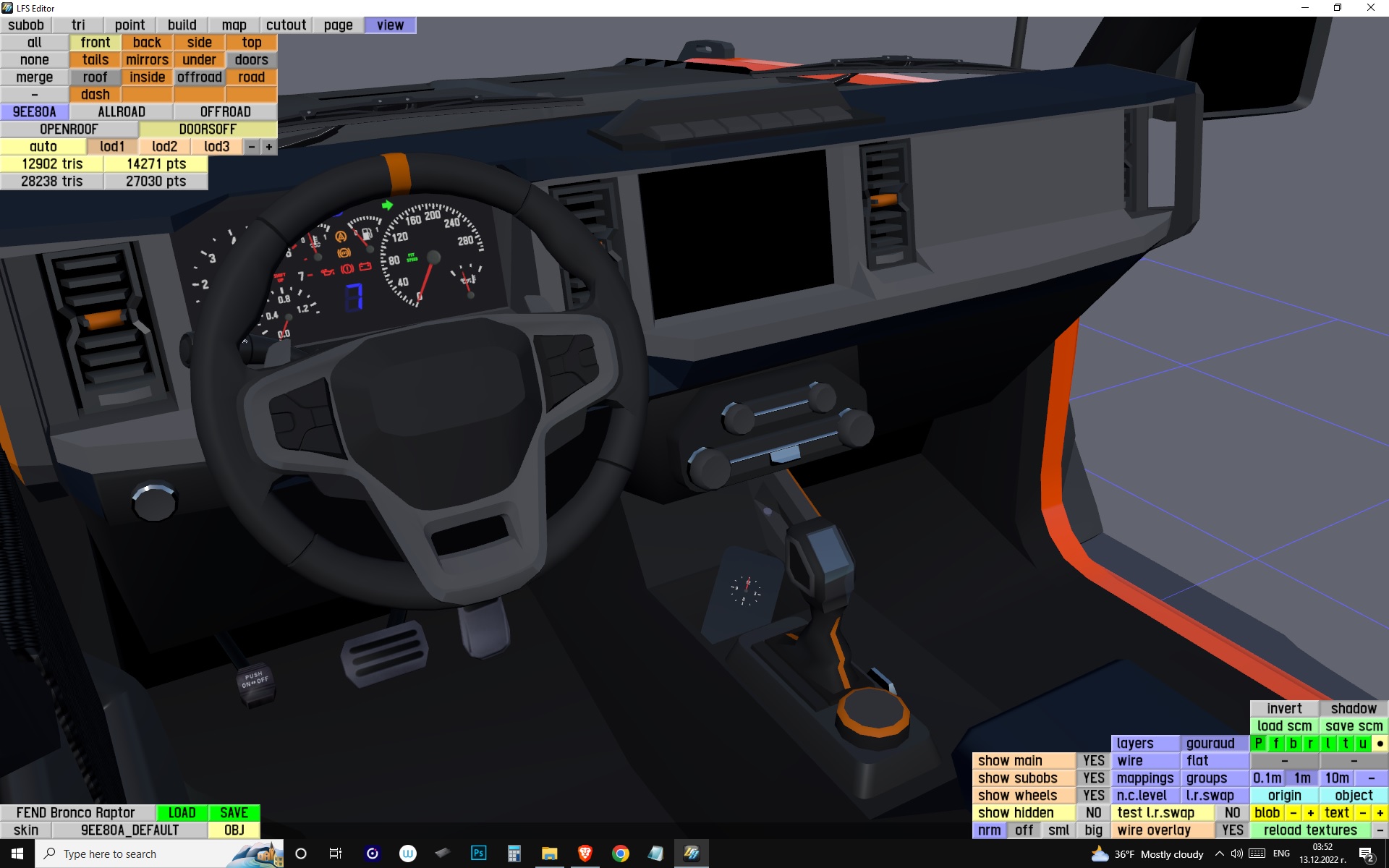Click reload textures button
Image resolution: width=1389 pixels, height=868 pixels.
coord(1310,830)
